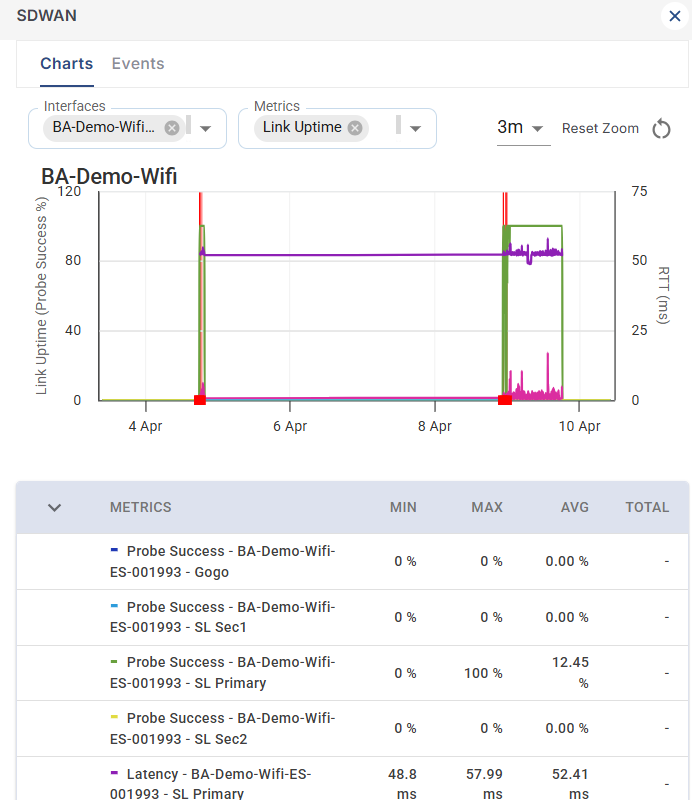Open the 3m time range dropdown
This screenshot has height=800, width=692.
522,128
